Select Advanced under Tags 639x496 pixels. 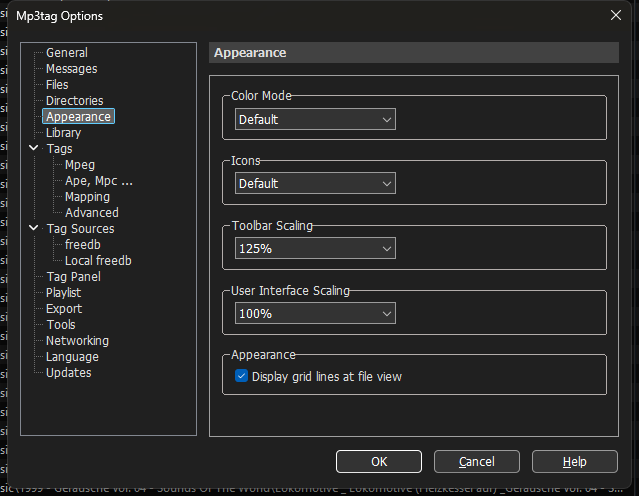(92, 212)
